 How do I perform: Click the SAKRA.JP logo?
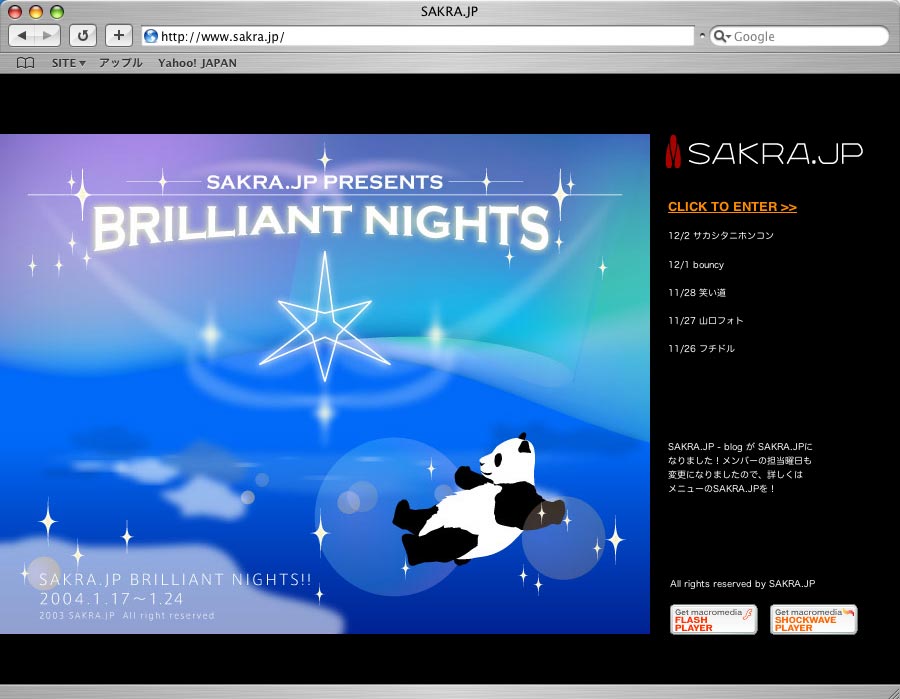click(x=764, y=152)
